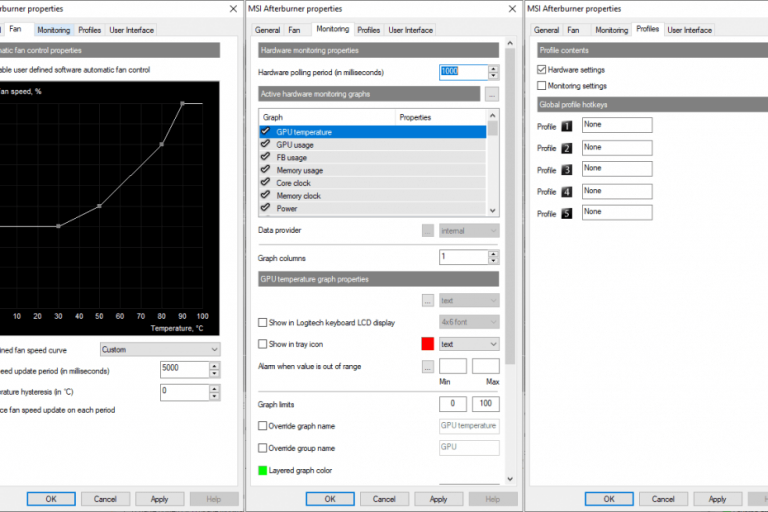Toggle the Memory usage graph checkmark
Image resolution: width=768 pixels, height=512 pixels.
pos(265,170)
